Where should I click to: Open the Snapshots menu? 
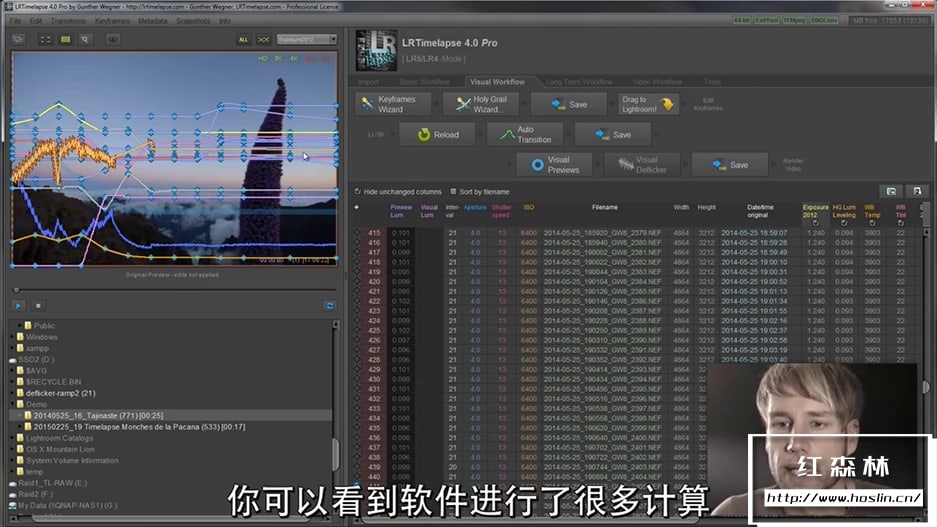[x=193, y=20]
